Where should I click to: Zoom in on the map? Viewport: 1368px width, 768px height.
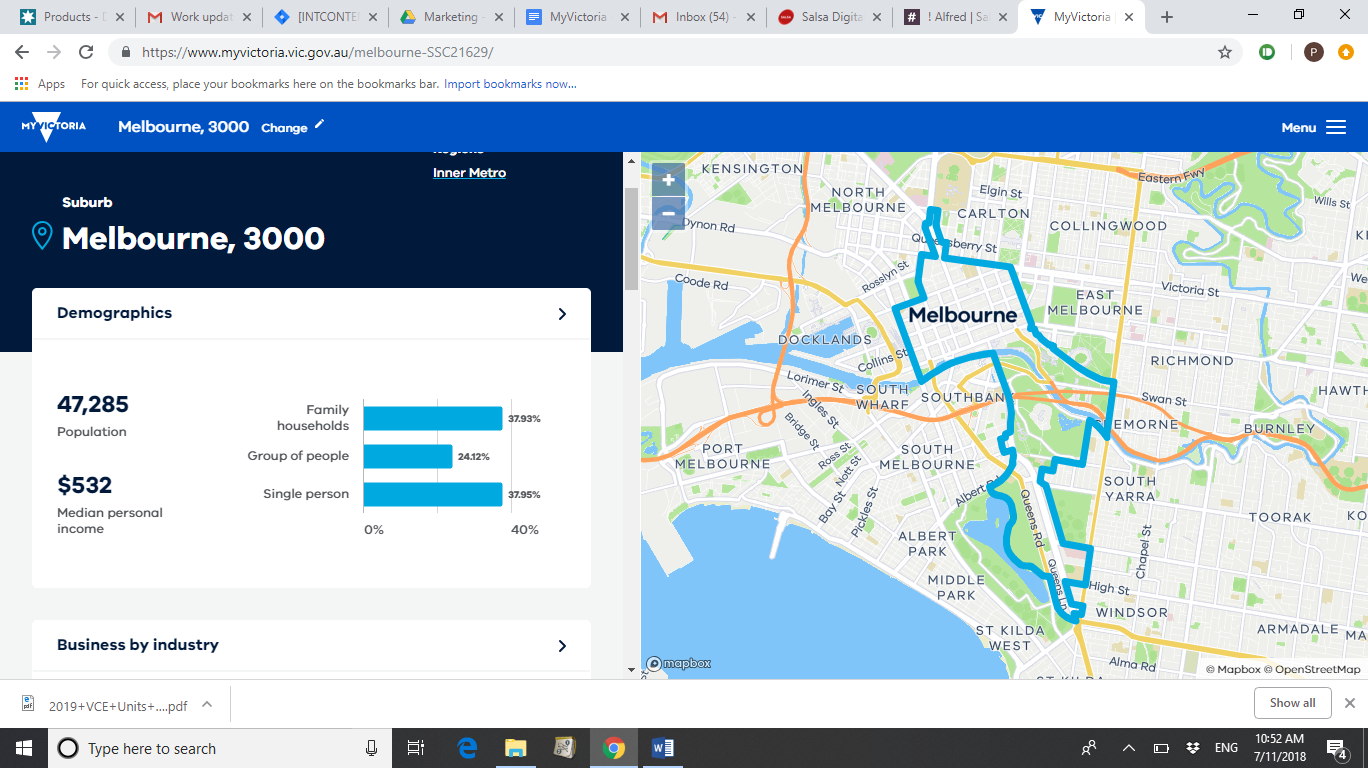pos(668,180)
